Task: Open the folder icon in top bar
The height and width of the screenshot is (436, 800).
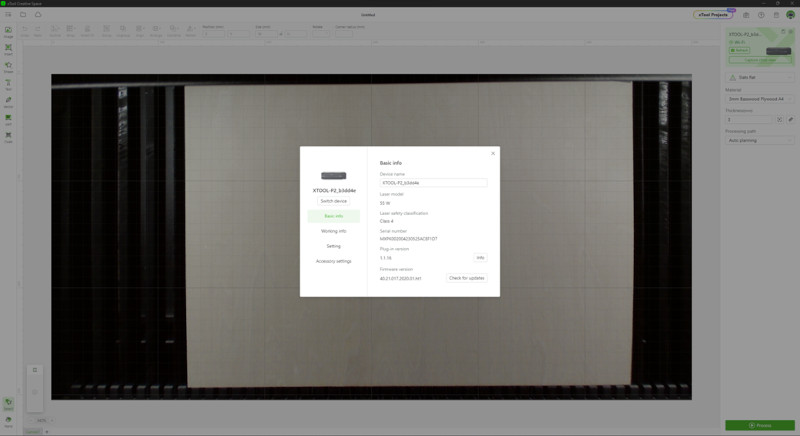Action: tap(23, 14)
